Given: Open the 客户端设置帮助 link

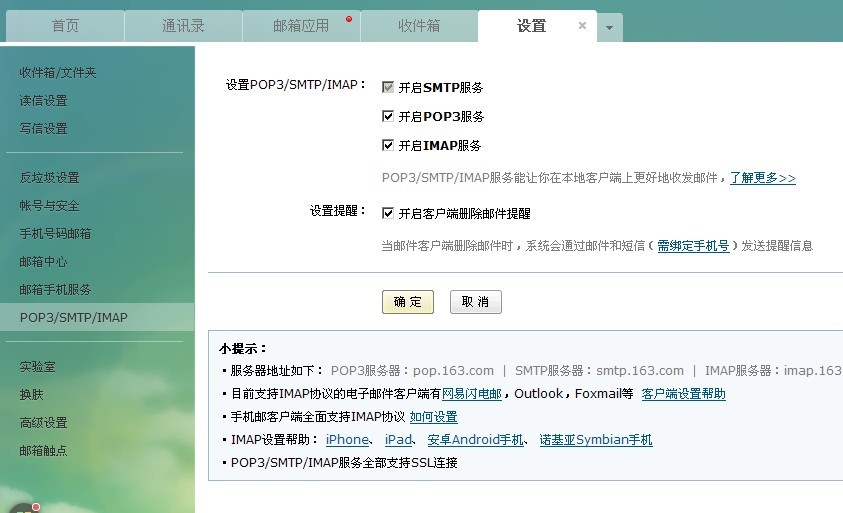Looking at the screenshot, I should (683, 394).
